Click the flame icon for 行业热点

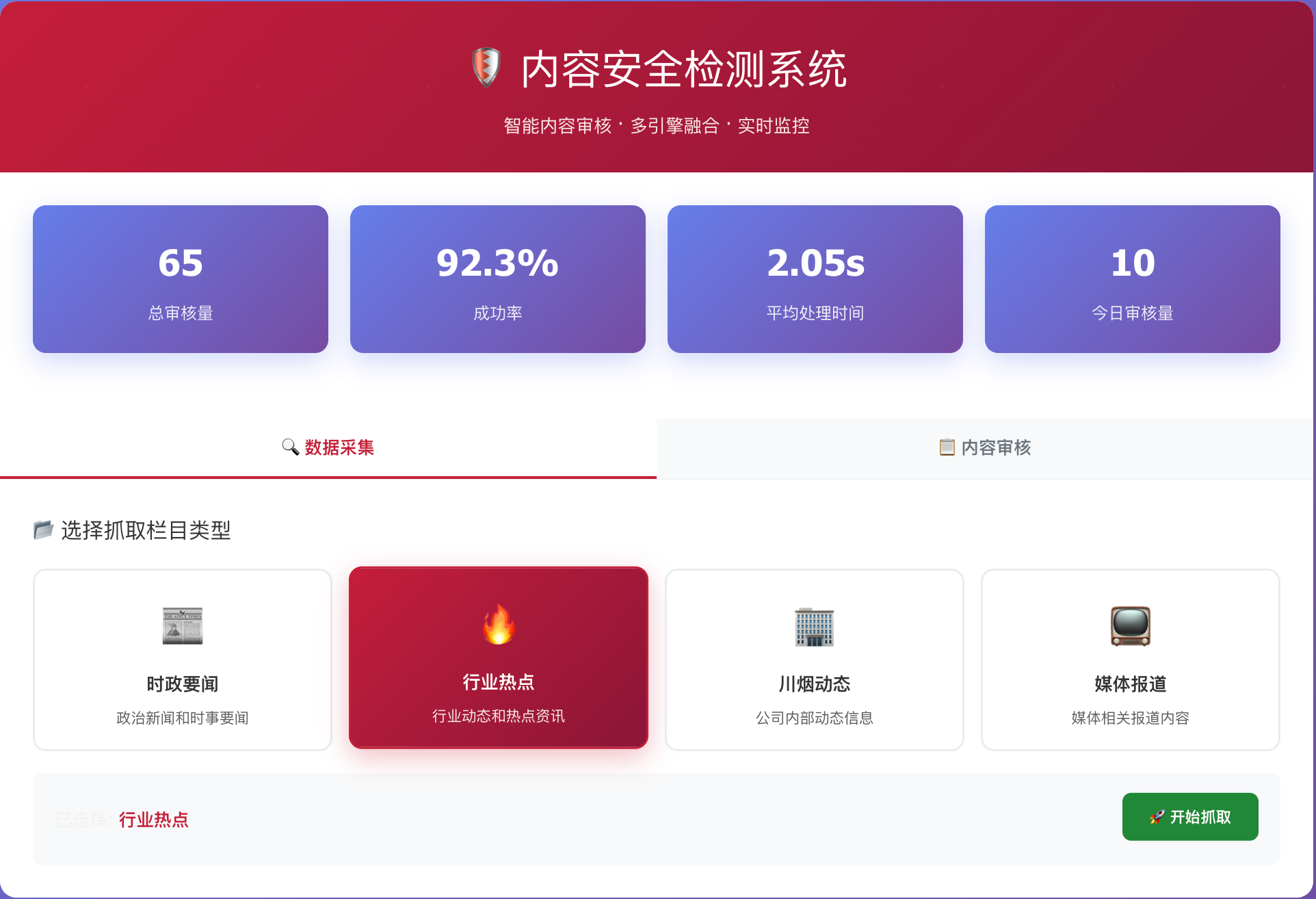tap(499, 624)
